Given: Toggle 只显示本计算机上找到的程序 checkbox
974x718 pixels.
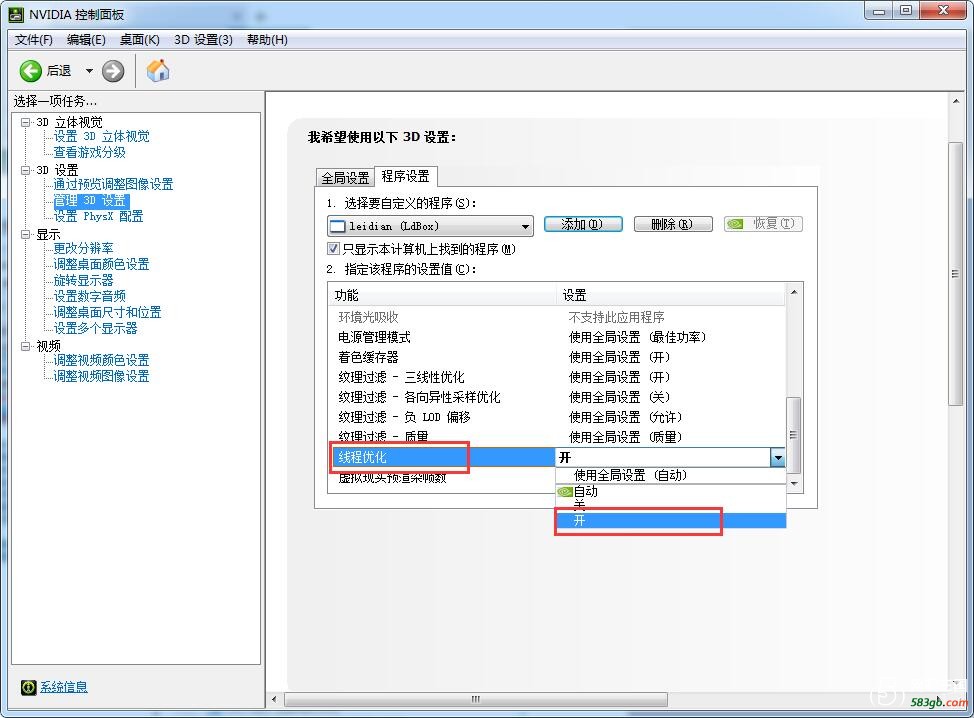Looking at the screenshot, I should tap(334, 249).
